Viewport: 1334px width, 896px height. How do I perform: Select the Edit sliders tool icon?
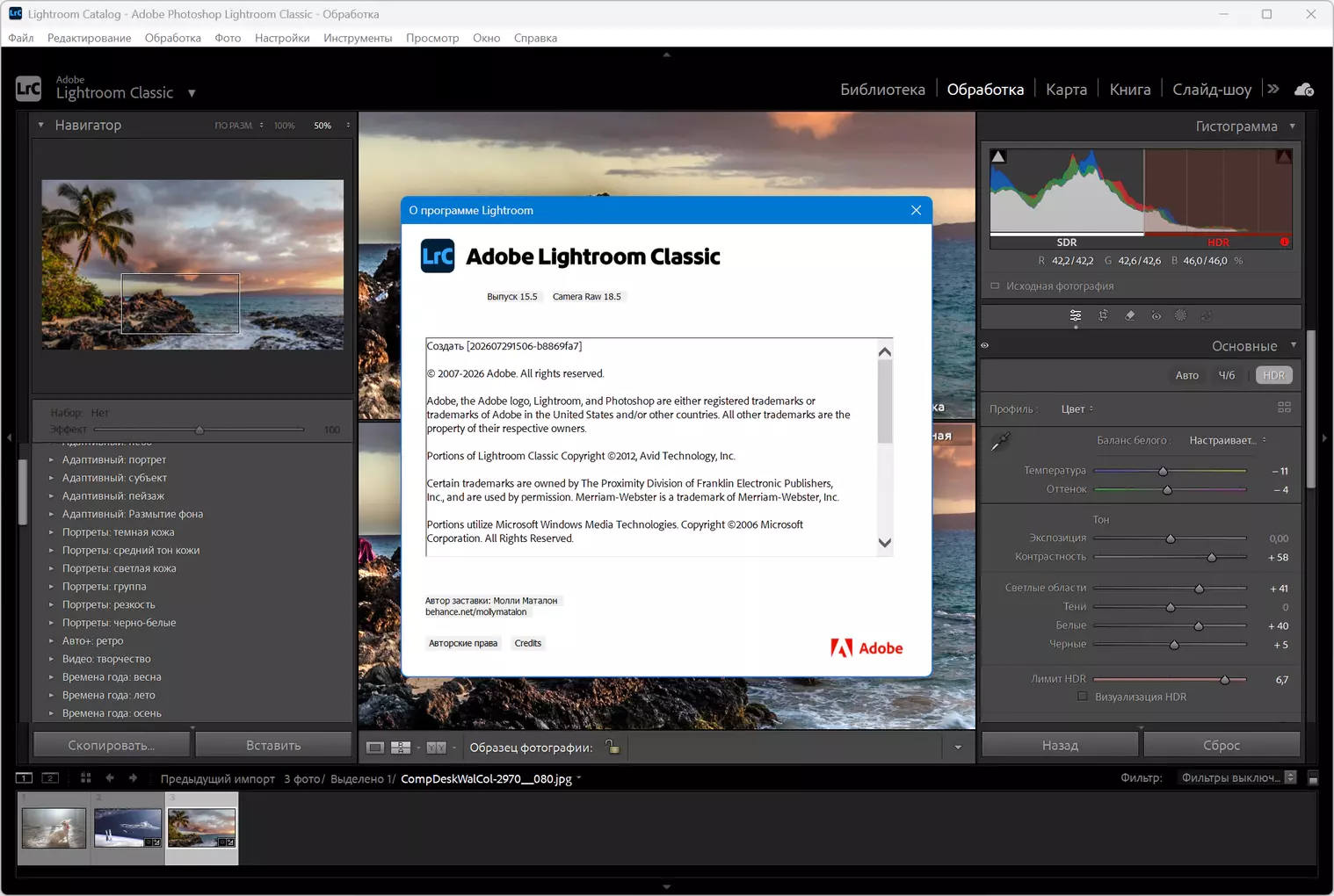point(1076,316)
